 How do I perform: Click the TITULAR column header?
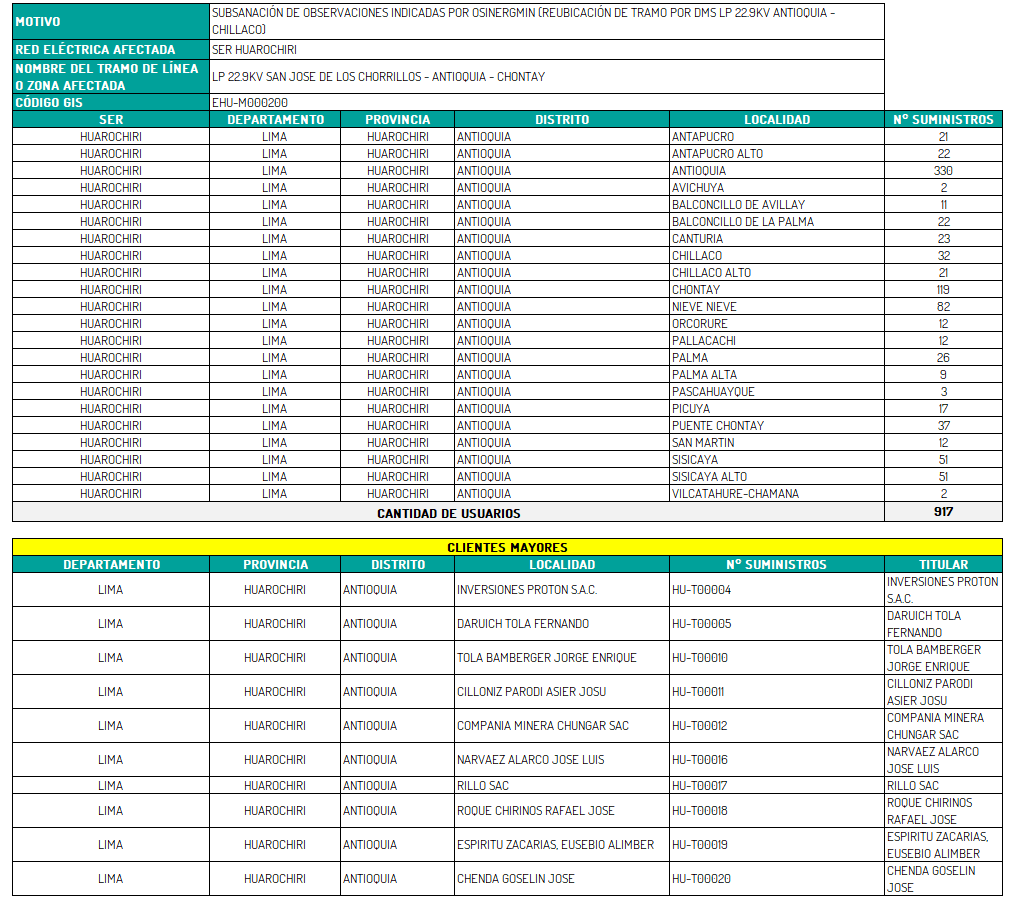[943, 565]
